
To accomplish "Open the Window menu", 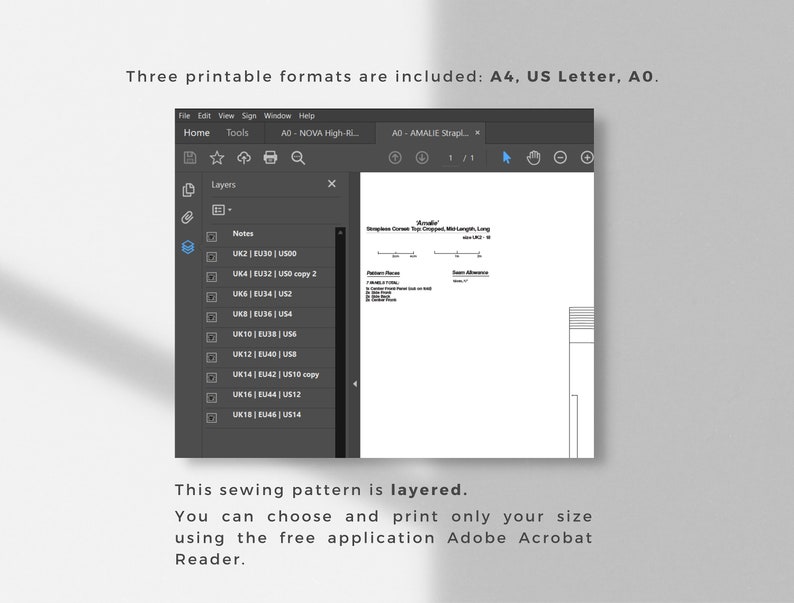I will (277, 116).
